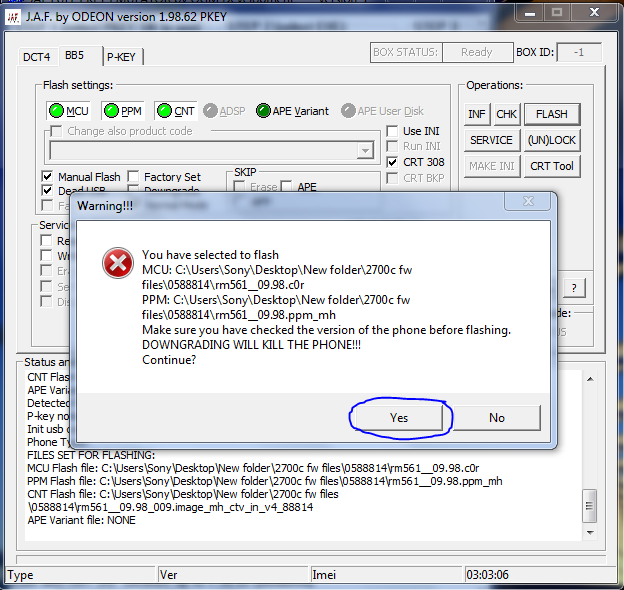Enable Change also product code checkbox
Viewport: 624px width, 590px height.
pyautogui.click(x=56, y=131)
